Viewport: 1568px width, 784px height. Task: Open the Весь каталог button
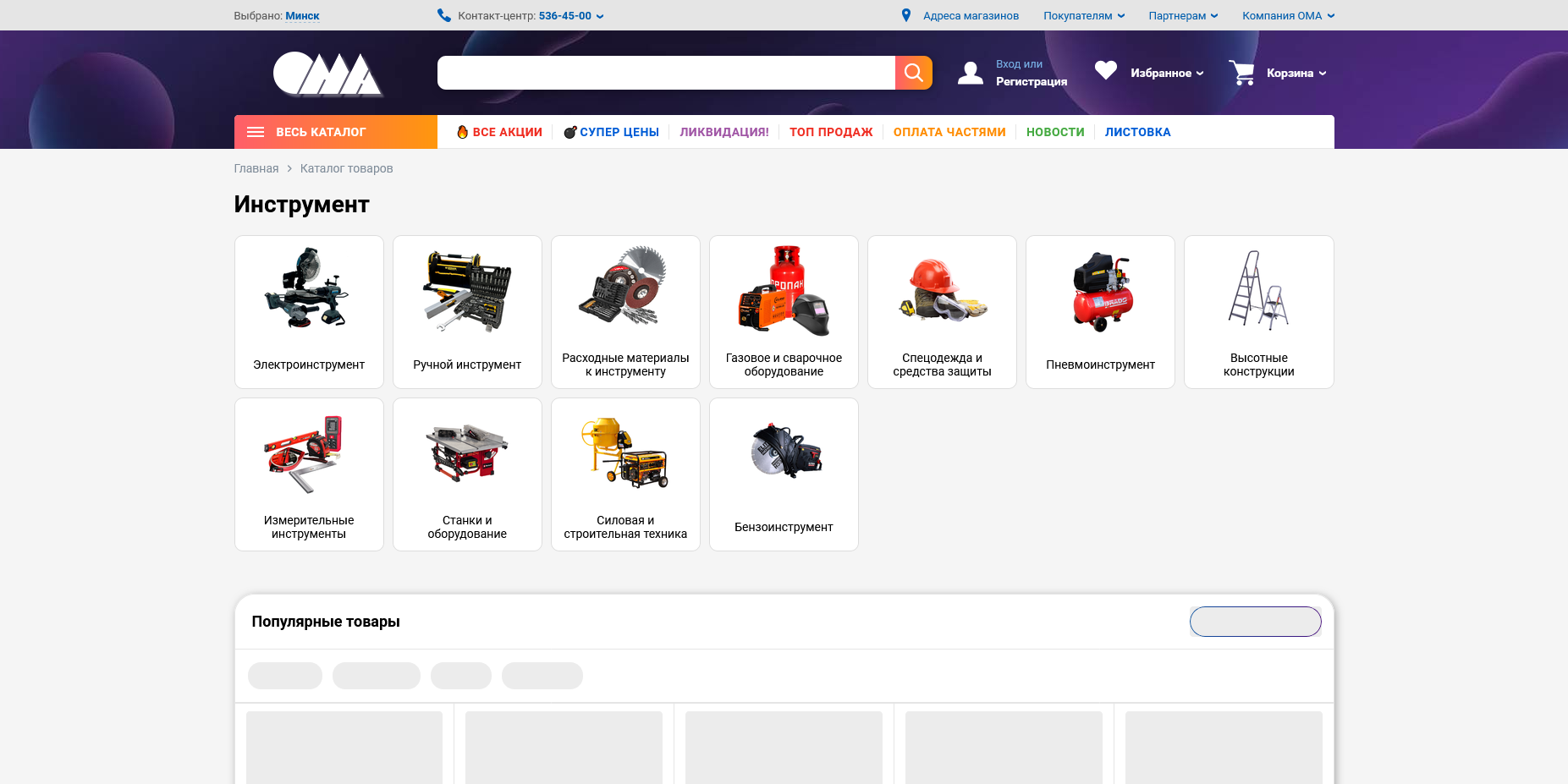click(336, 132)
